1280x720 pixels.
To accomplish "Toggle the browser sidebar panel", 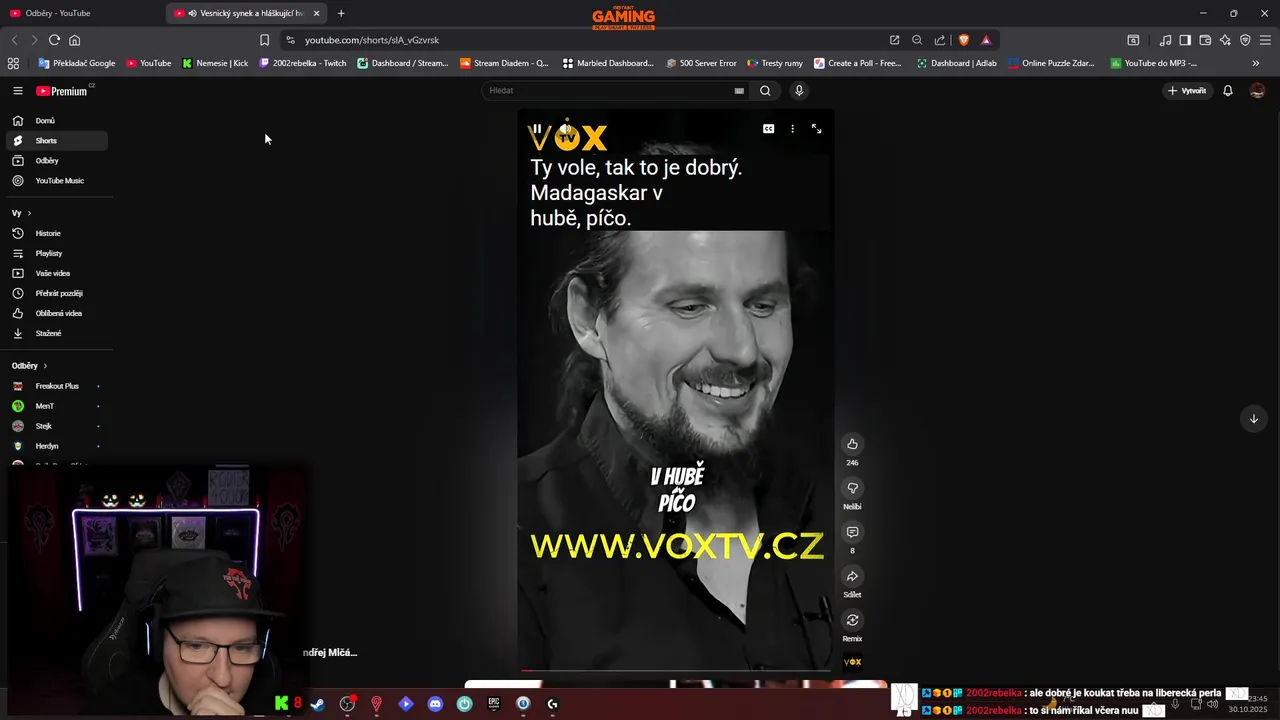I will click(x=1185, y=40).
